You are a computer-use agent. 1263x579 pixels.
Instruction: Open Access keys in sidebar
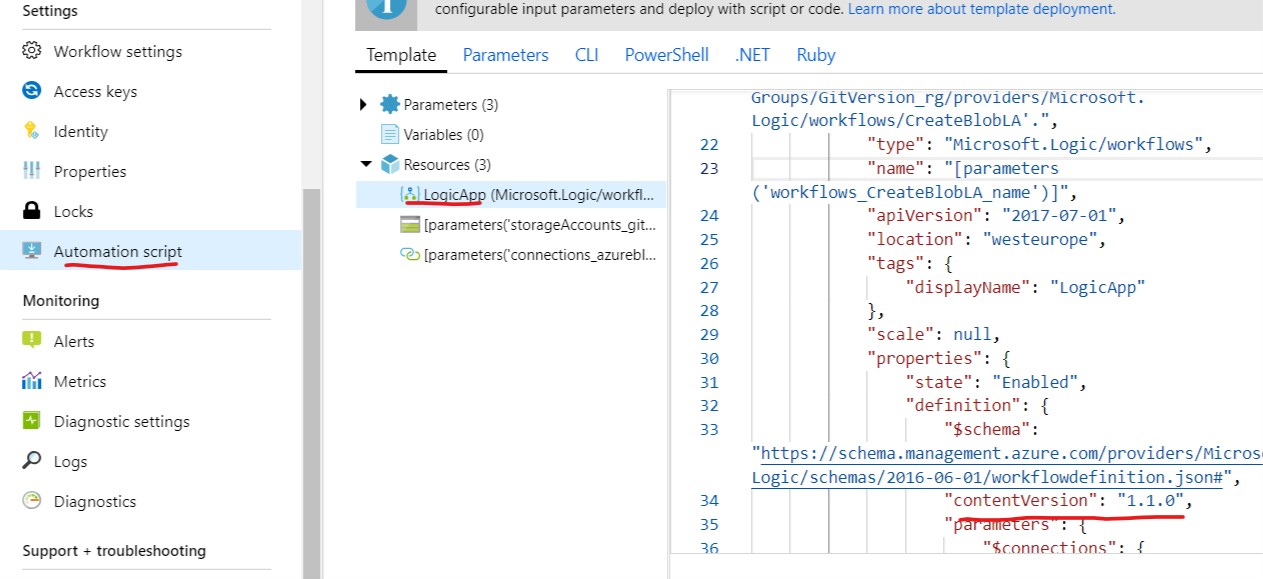pos(95,91)
